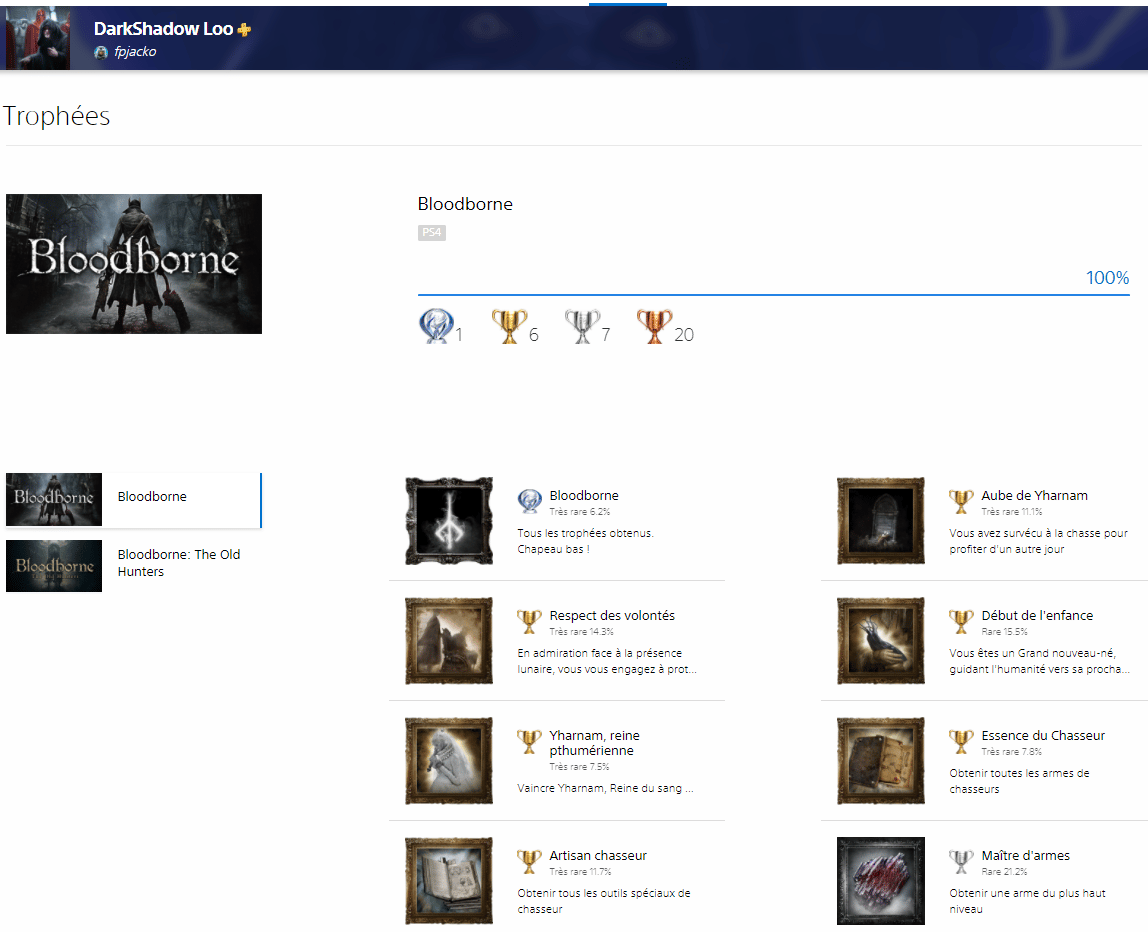Open the Yharnam, reine pthumérienne trophy title
The width and height of the screenshot is (1148, 932).
coord(594,743)
